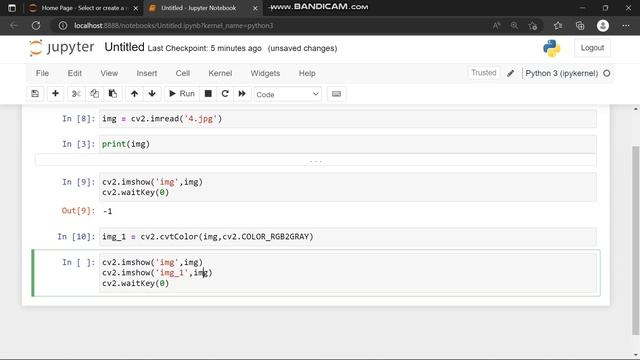640x360 pixels.
Task: Open browser settings and more menu
Action: (626, 26)
